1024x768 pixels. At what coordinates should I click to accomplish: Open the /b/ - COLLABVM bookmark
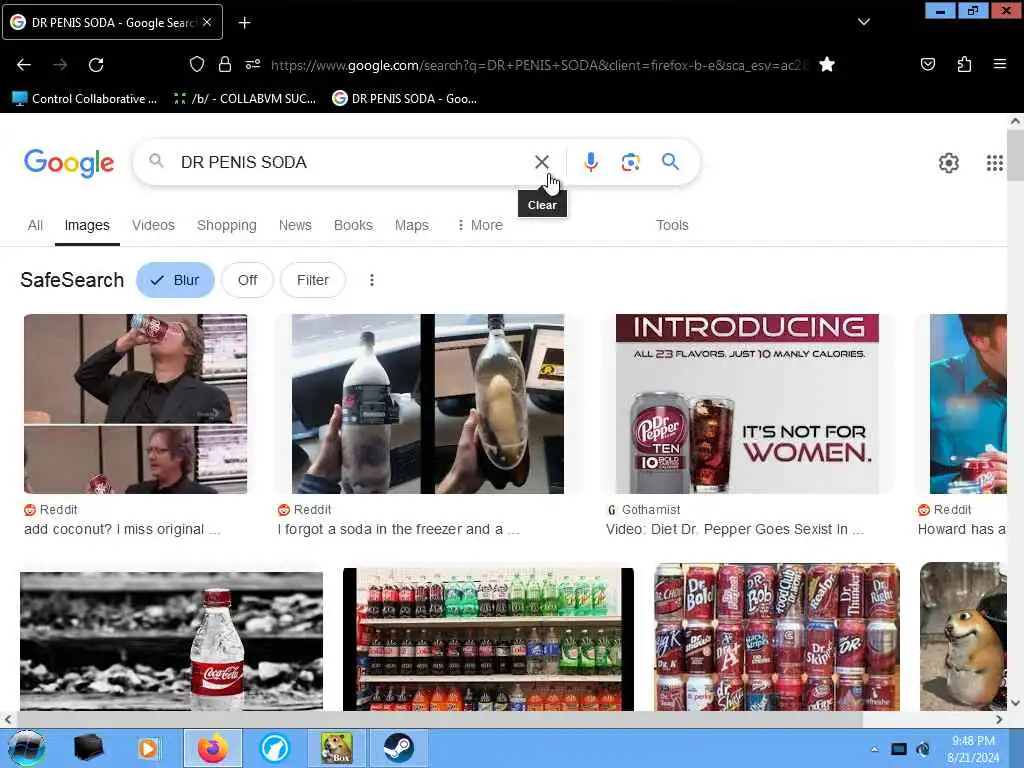click(245, 99)
